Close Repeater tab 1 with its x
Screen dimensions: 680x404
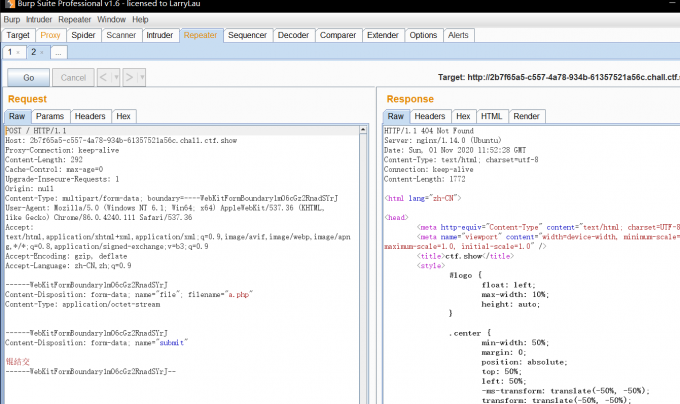click(18, 52)
